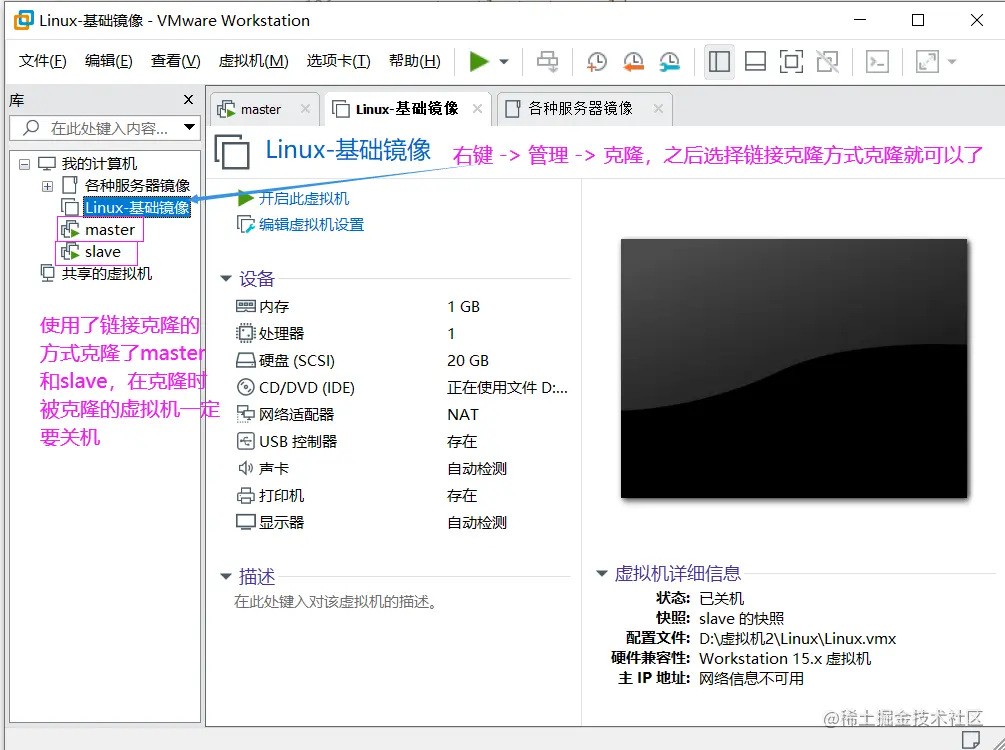Switch to the master tab
Screen dimensions: 1005x750
pyautogui.click(x=264, y=108)
